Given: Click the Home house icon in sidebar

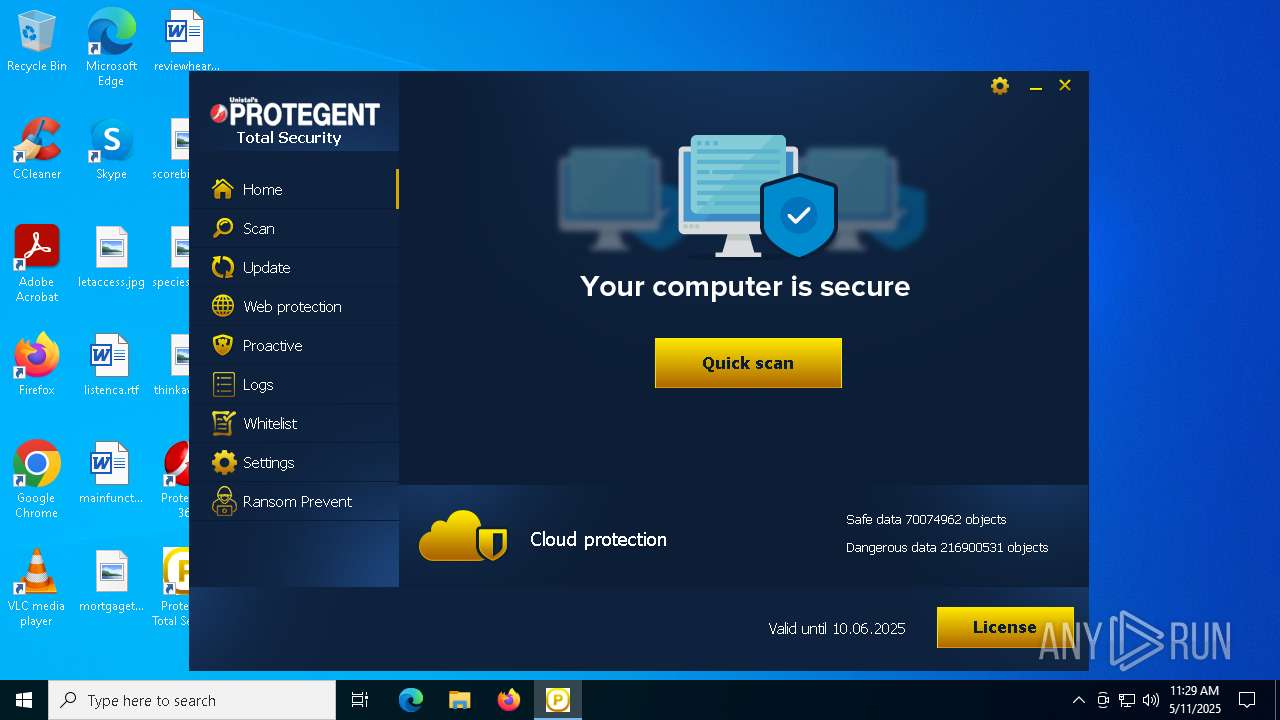Looking at the screenshot, I should click(x=223, y=189).
